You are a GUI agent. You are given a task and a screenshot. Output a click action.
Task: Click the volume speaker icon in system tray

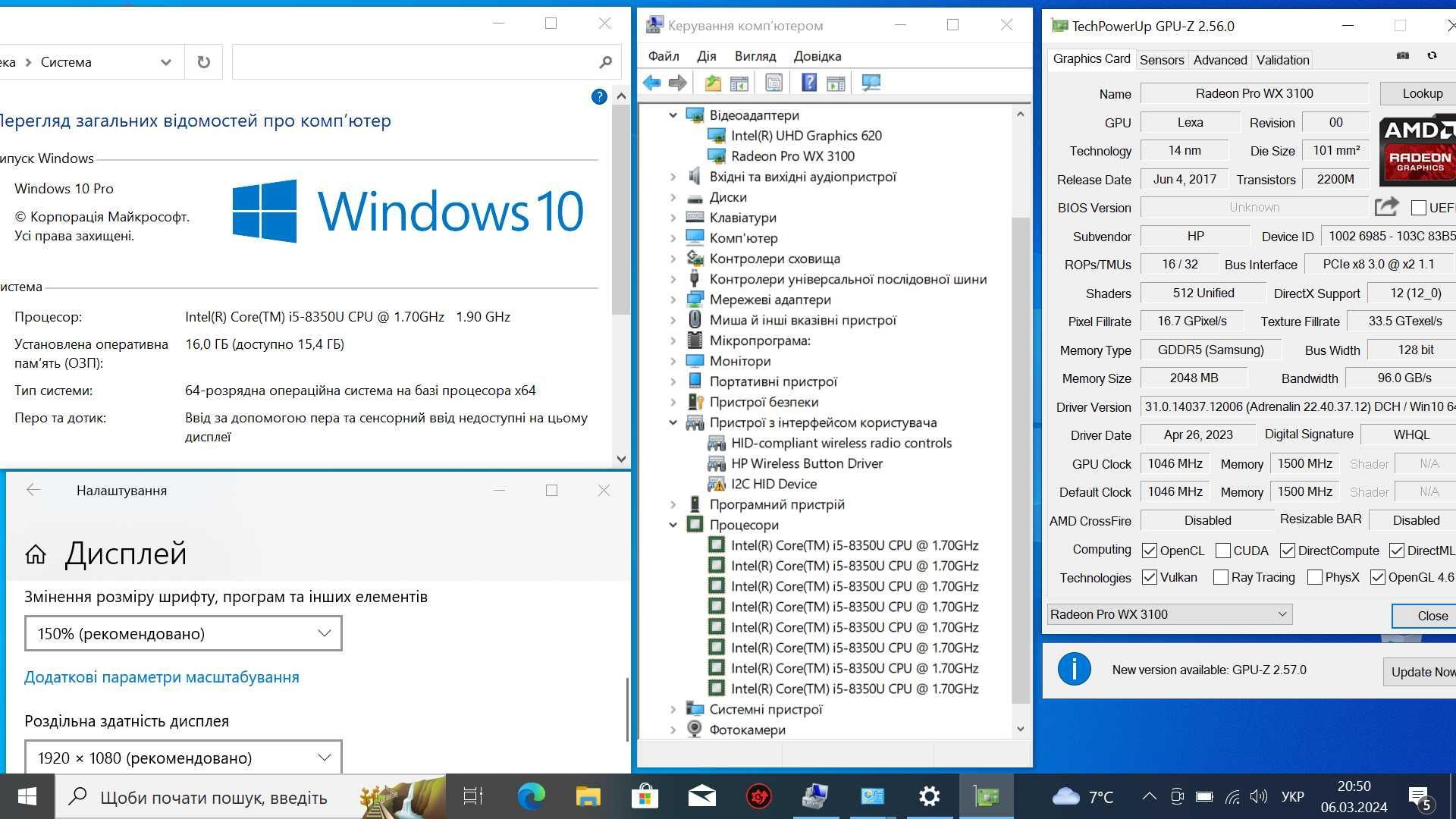[1259, 796]
